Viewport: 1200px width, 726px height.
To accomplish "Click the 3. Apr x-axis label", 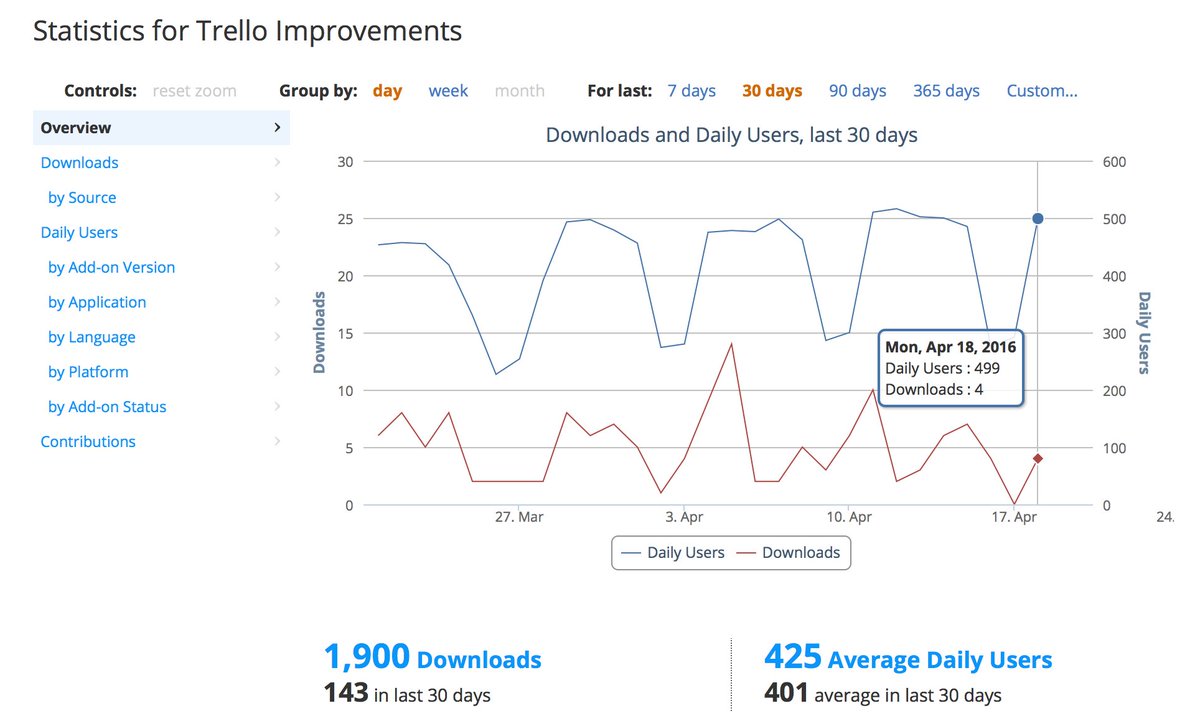I will click(x=684, y=517).
